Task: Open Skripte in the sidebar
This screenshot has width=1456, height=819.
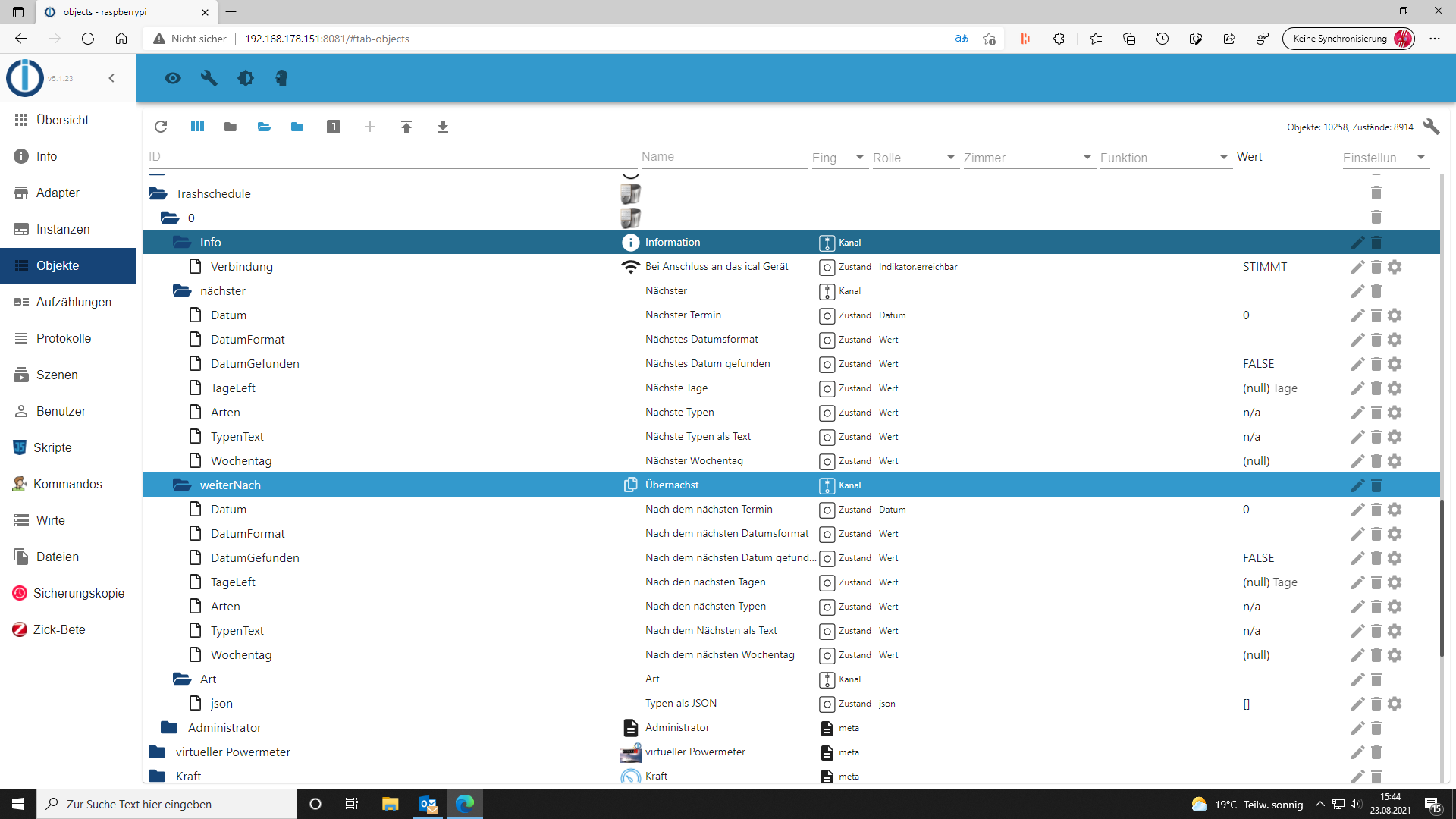Action: point(52,447)
